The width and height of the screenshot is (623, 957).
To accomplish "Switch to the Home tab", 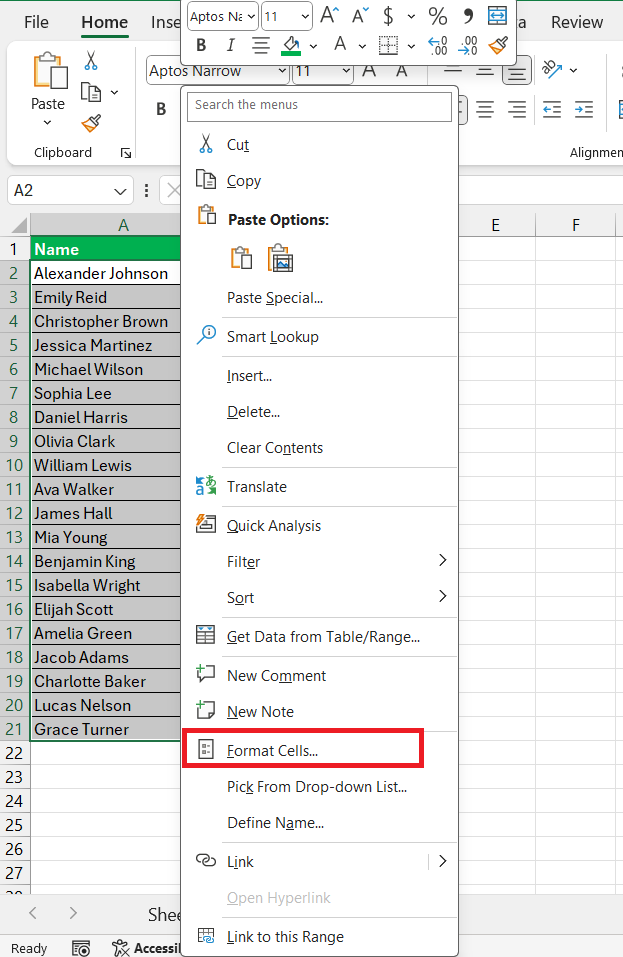I will (104, 22).
